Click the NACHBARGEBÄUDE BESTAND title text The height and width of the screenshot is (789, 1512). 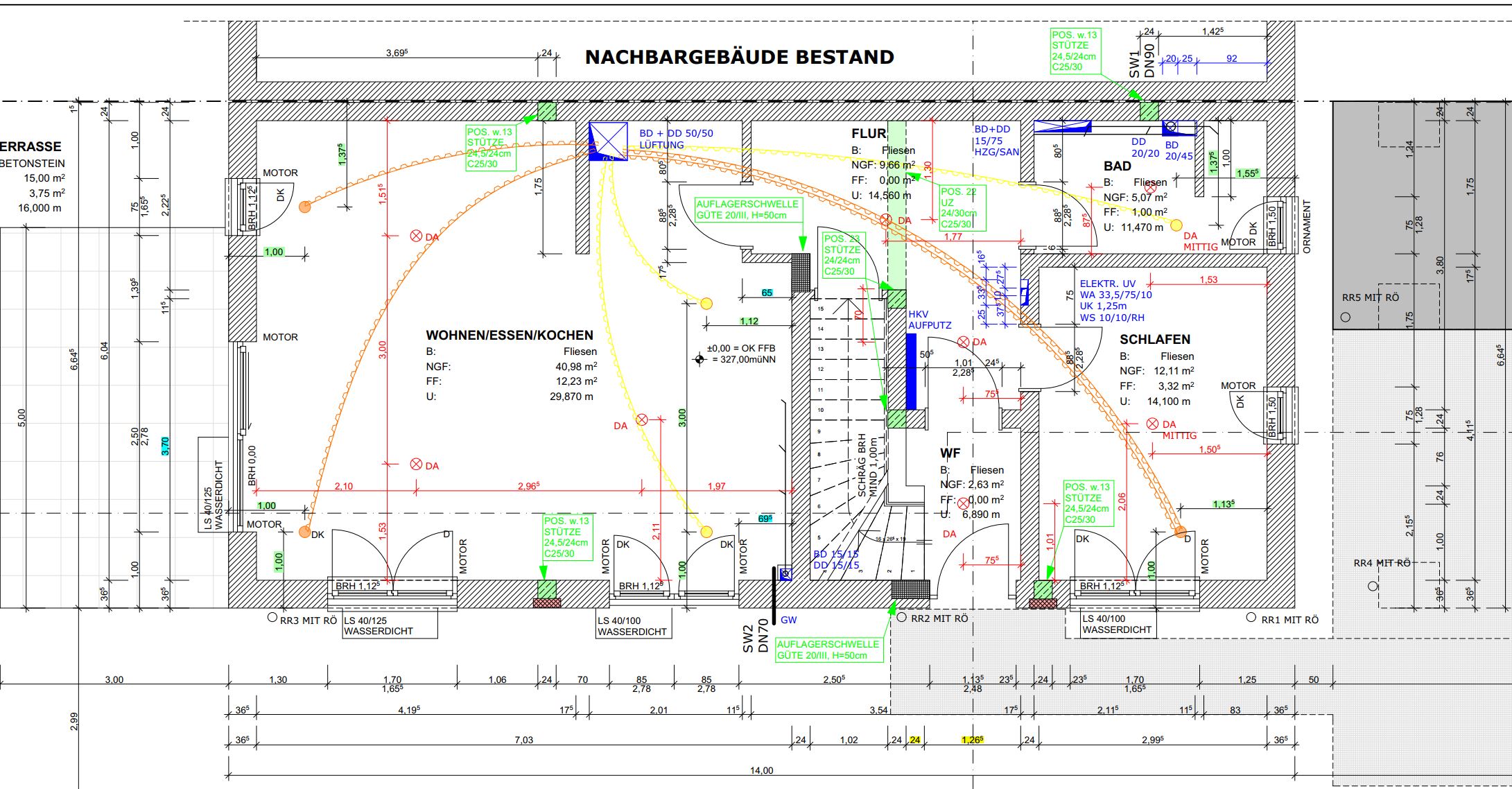[x=739, y=57]
